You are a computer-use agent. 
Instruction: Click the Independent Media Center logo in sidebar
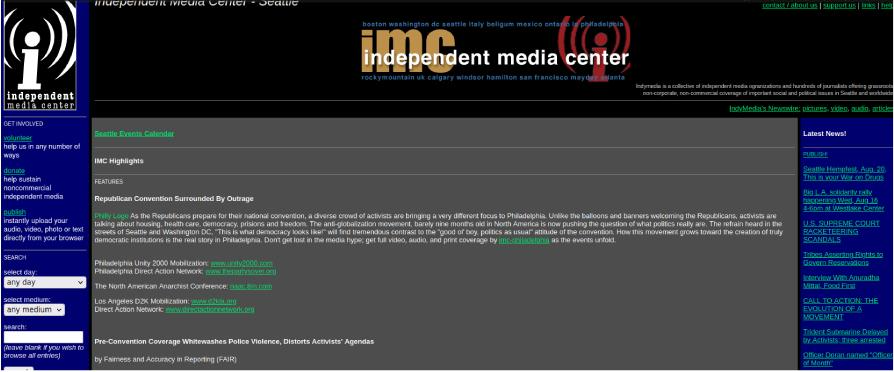tap(40, 55)
